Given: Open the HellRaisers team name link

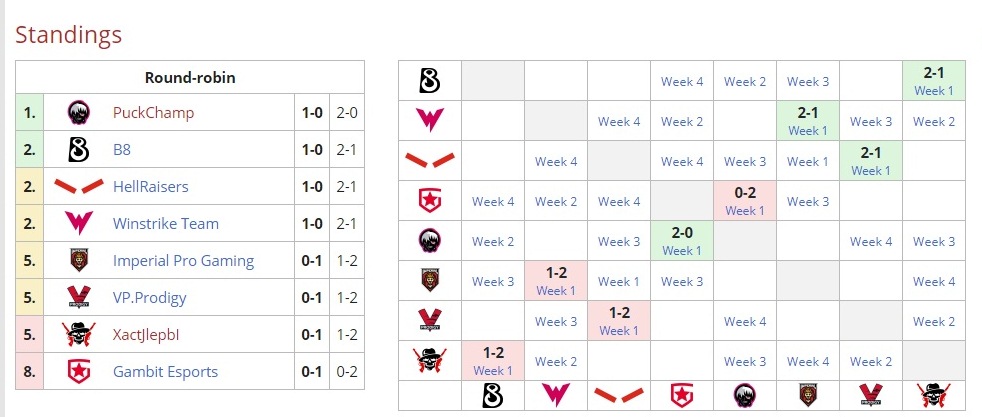Looking at the screenshot, I should 151,187.
